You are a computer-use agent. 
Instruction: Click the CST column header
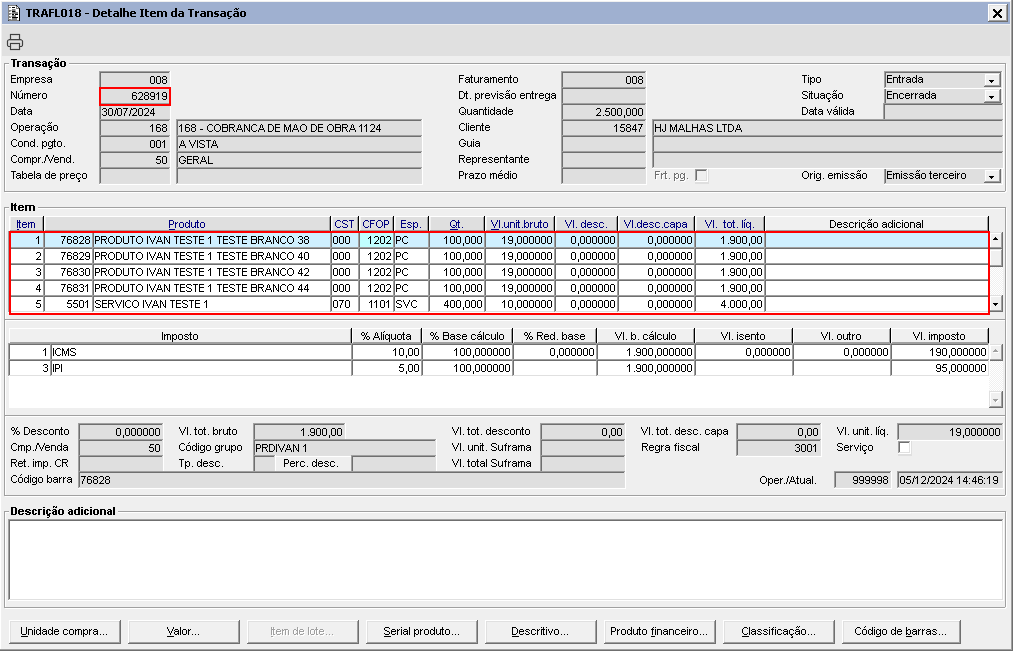344,224
